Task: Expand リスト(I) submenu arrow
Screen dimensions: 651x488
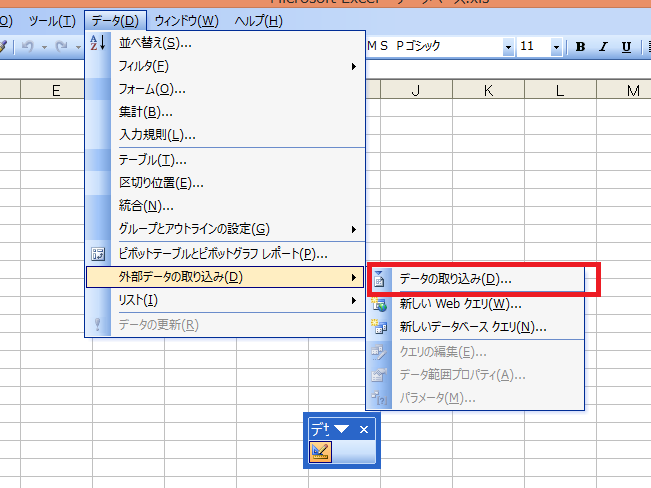Action: [354, 300]
